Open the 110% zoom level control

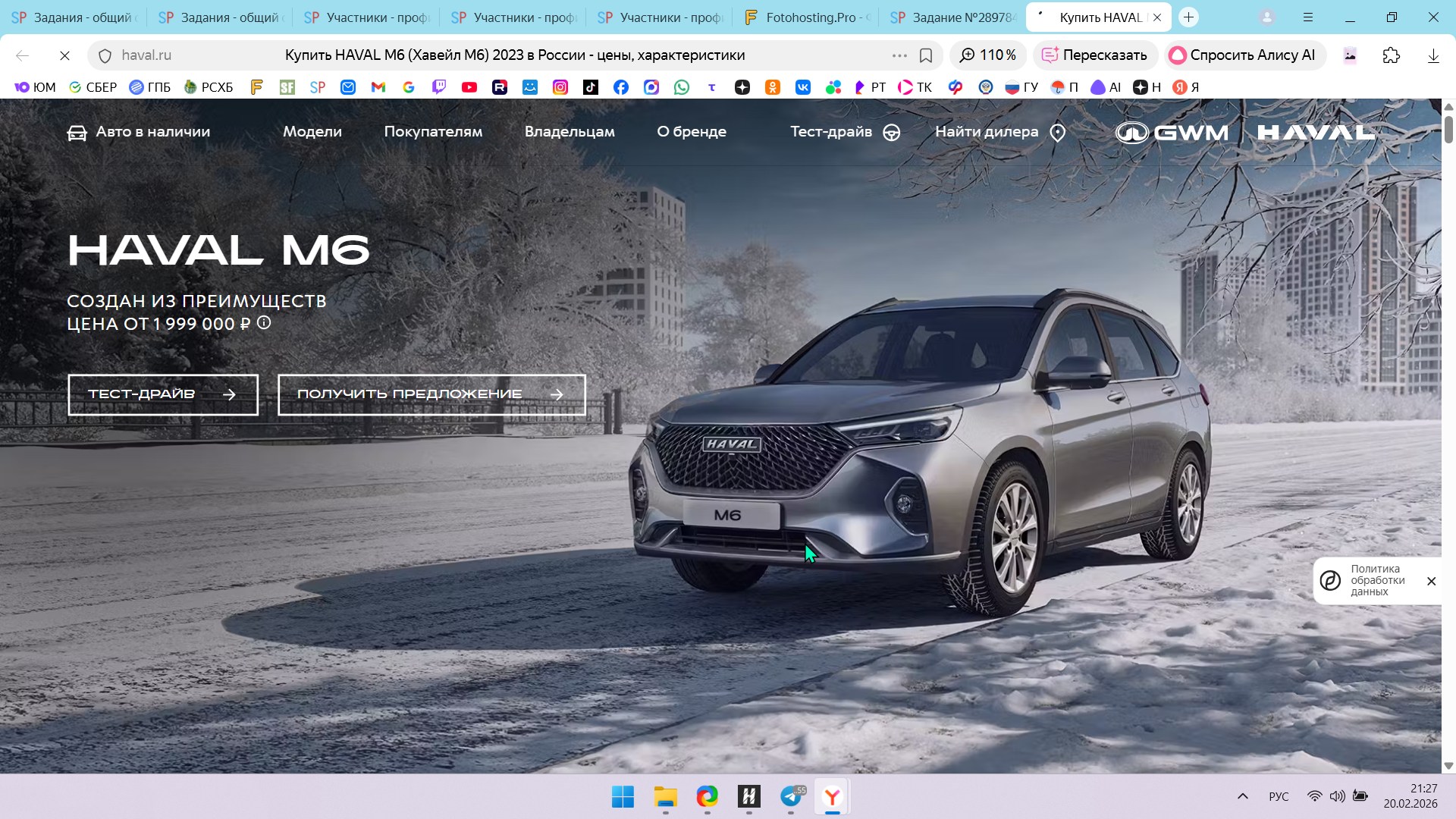(x=988, y=55)
